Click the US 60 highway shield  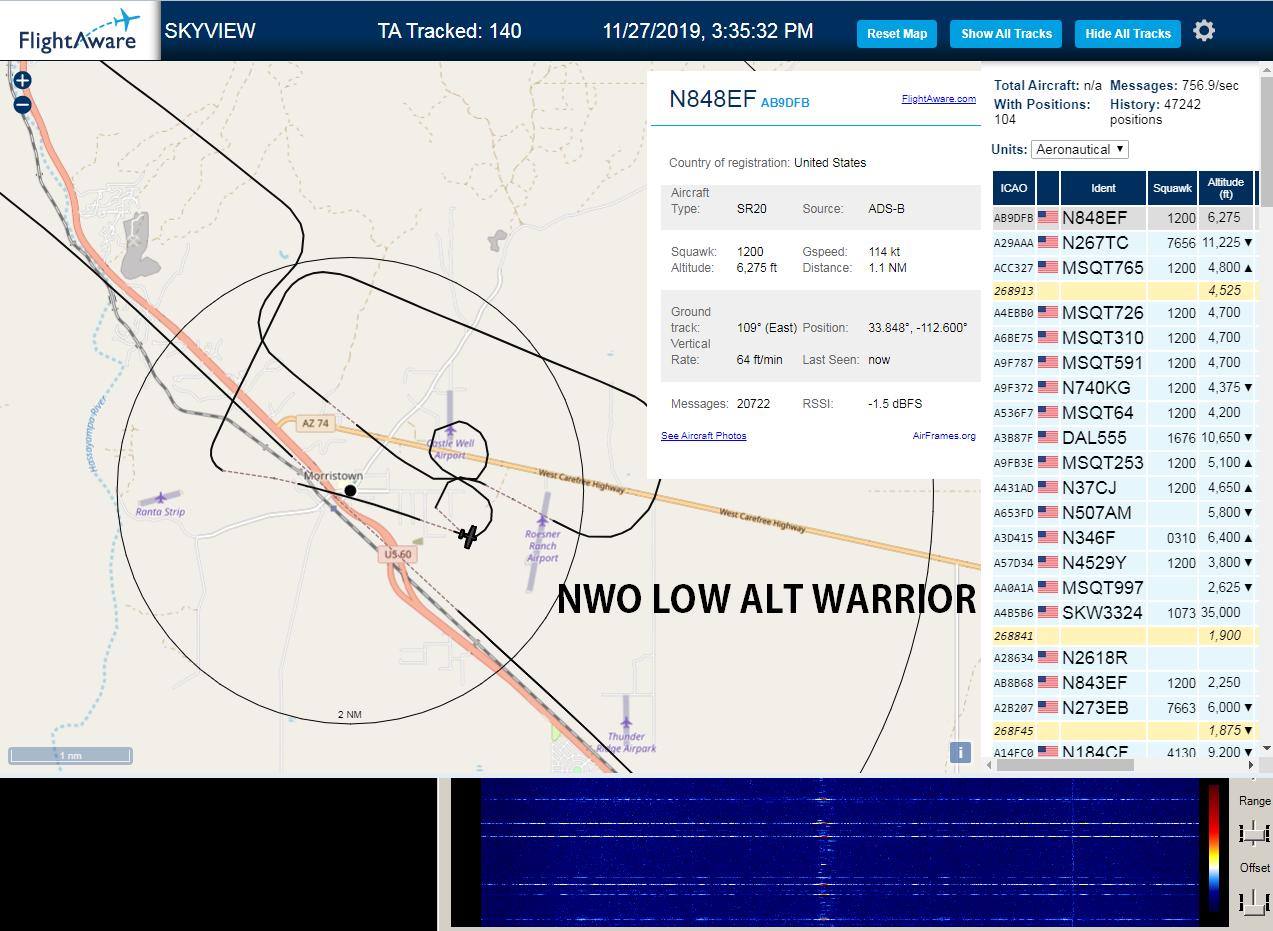tap(397, 553)
